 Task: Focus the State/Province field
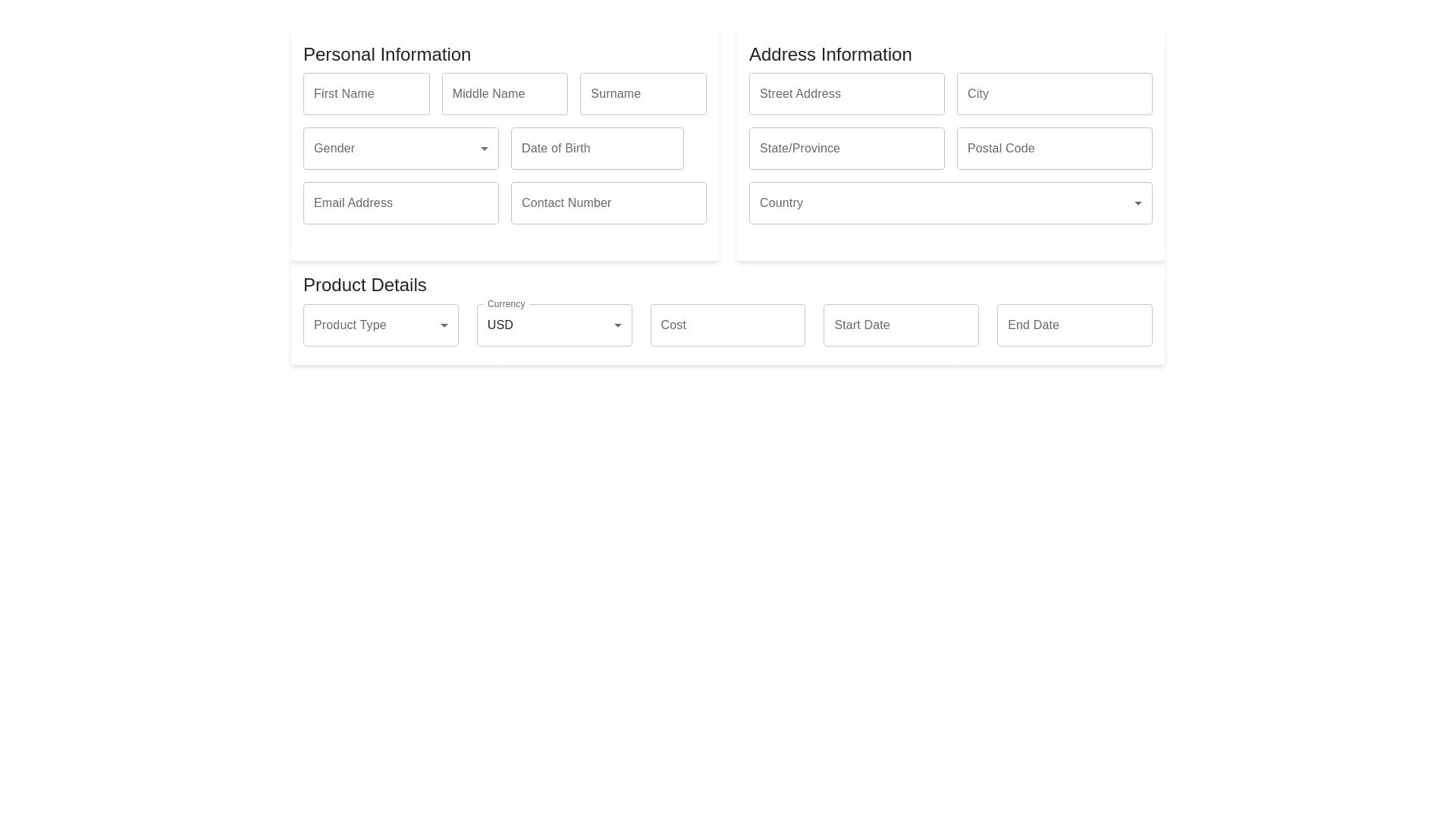tap(846, 149)
